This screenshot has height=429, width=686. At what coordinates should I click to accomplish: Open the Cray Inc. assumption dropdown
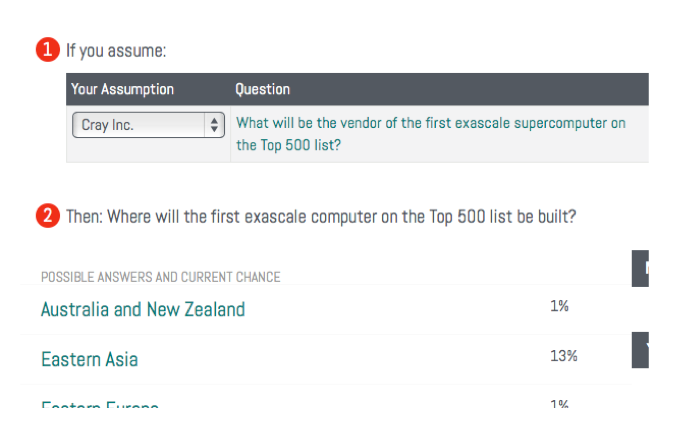[148, 125]
